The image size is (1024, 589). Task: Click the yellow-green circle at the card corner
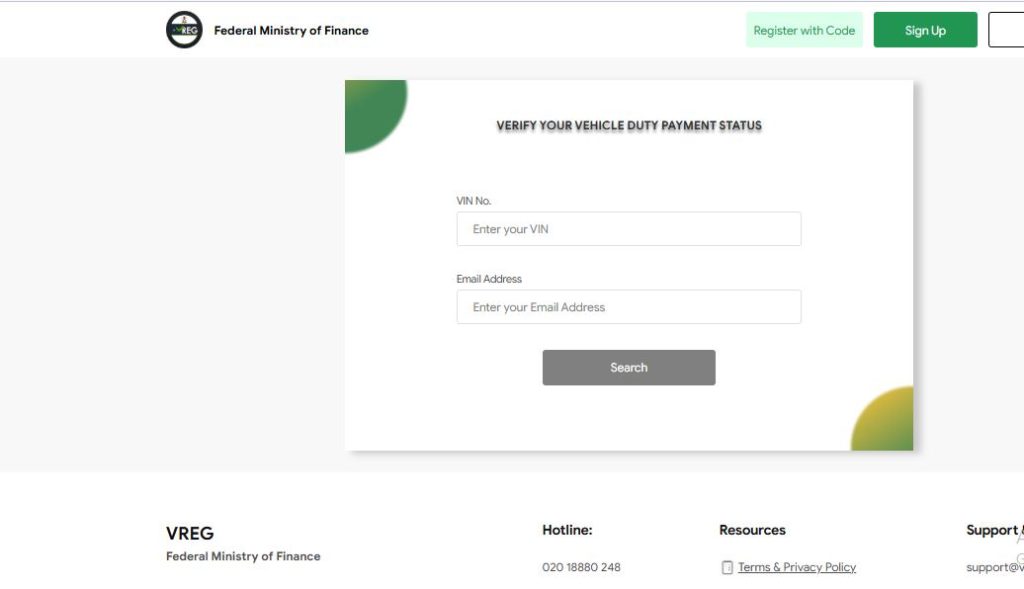click(x=882, y=419)
